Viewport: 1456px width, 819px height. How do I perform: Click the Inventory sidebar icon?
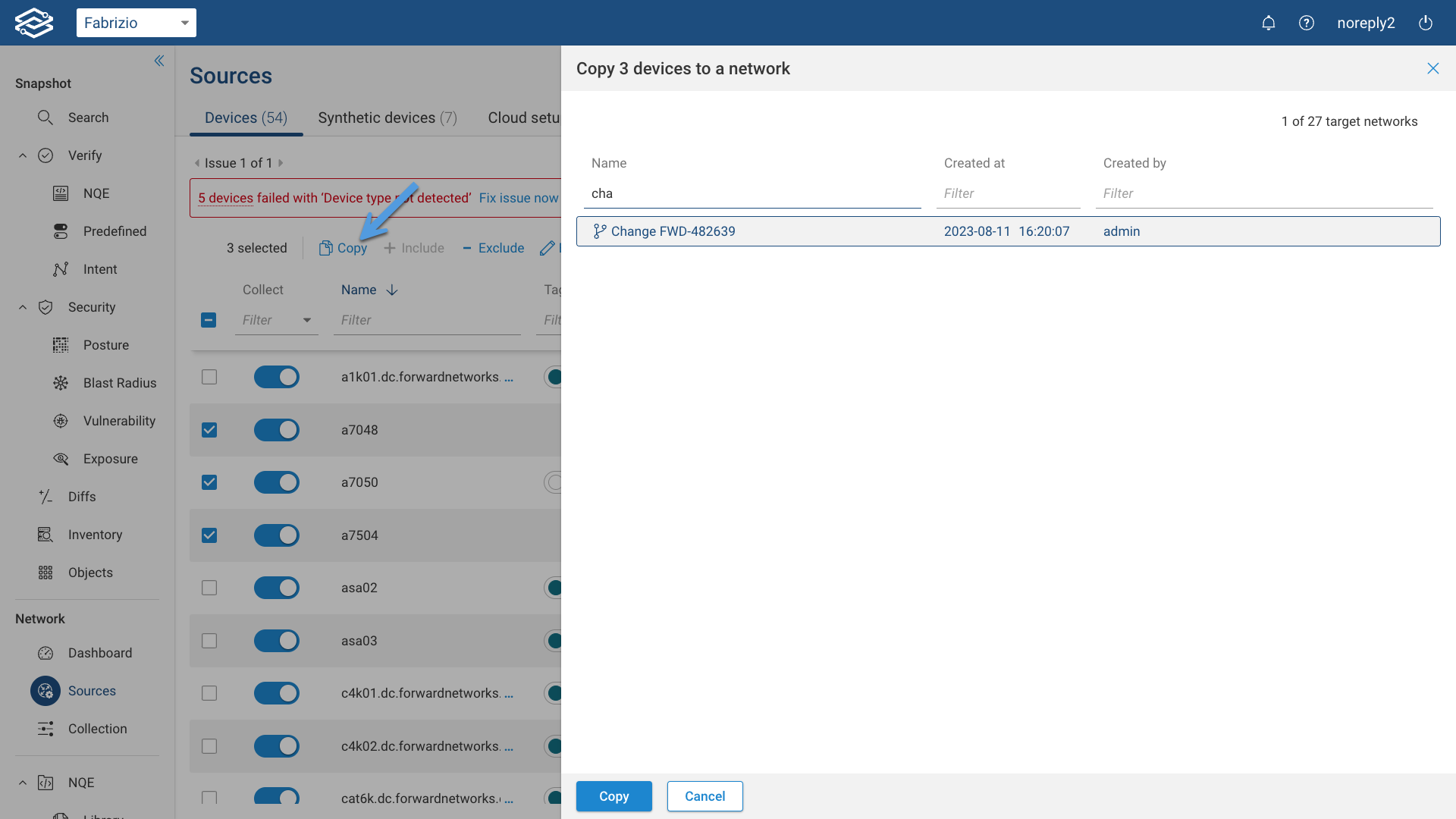pos(45,535)
